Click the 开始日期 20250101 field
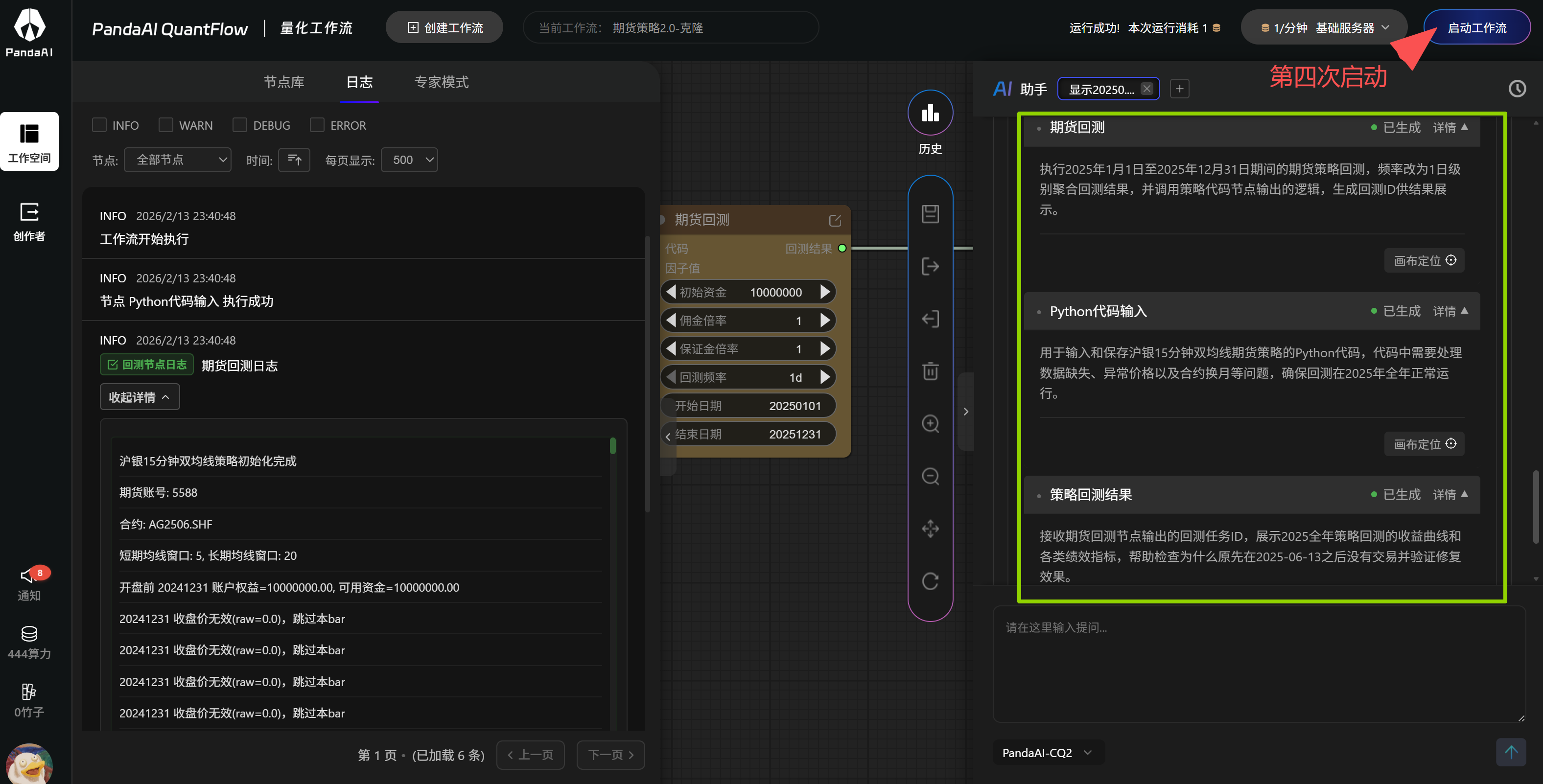The image size is (1543, 784). (x=749, y=406)
